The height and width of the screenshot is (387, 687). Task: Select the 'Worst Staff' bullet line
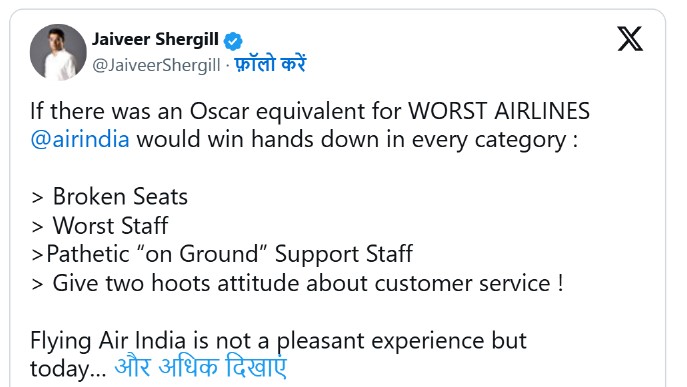click(100, 225)
